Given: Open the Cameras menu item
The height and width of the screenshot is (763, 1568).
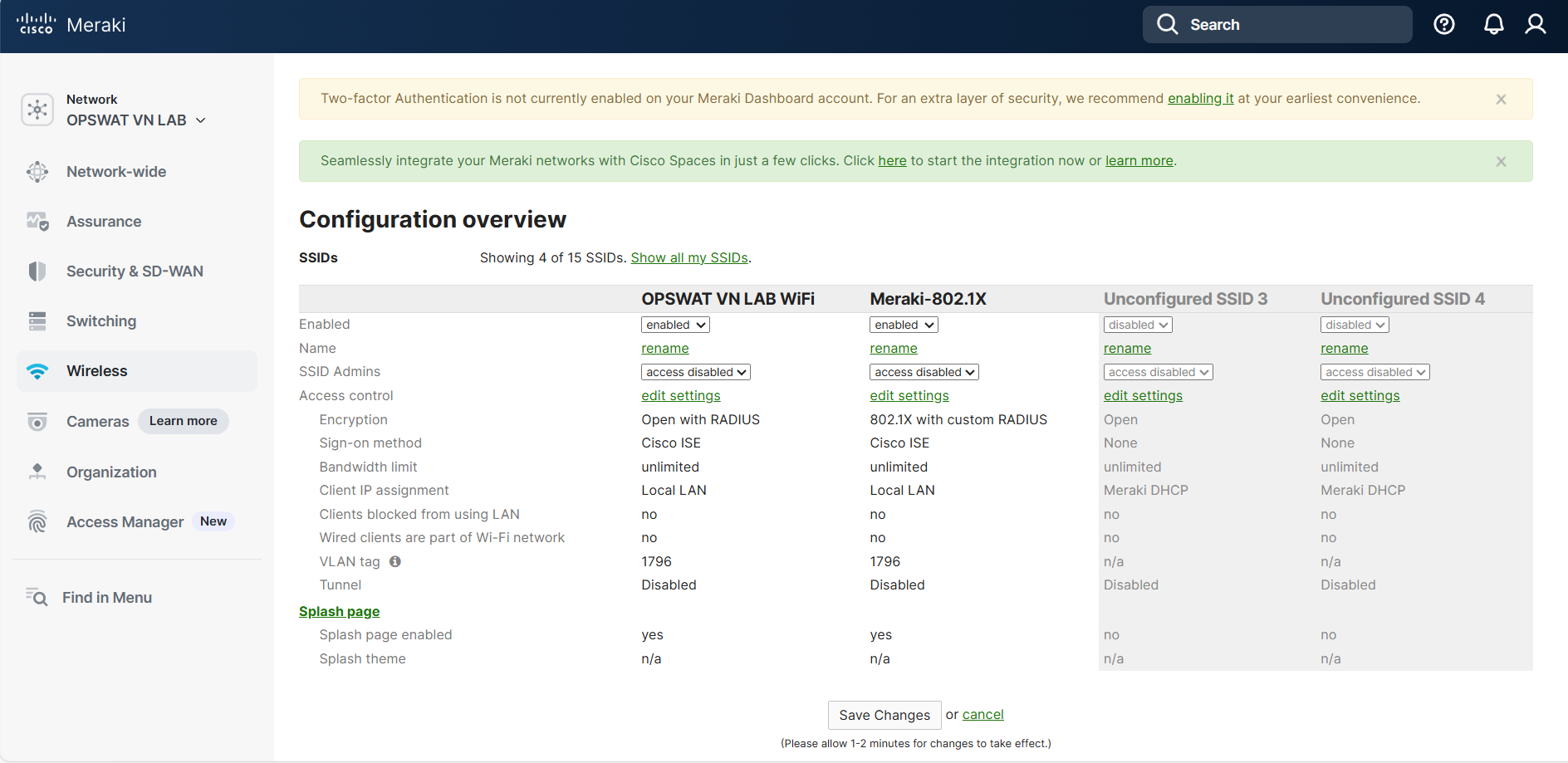Looking at the screenshot, I should 97,422.
